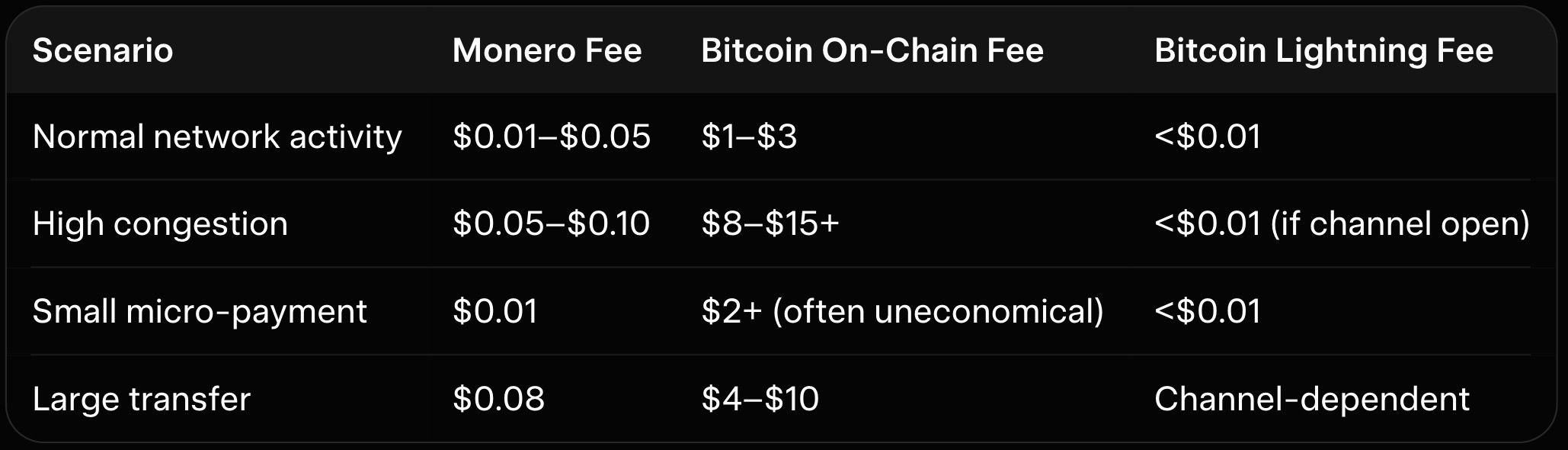Select Monero fee for small micro-payment
Image resolution: width=1568 pixels, height=450 pixels.
click(495, 312)
